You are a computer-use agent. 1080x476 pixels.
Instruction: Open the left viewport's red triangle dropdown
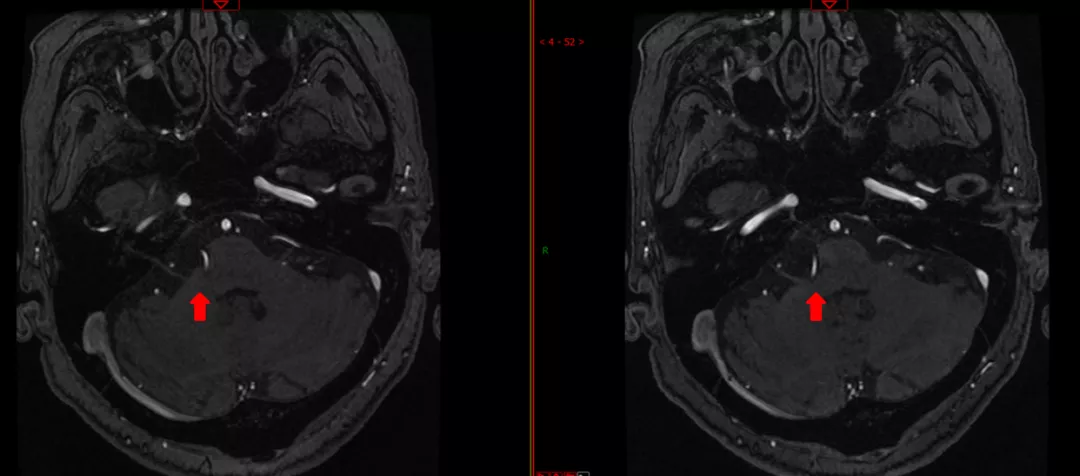pyautogui.click(x=220, y=4)
